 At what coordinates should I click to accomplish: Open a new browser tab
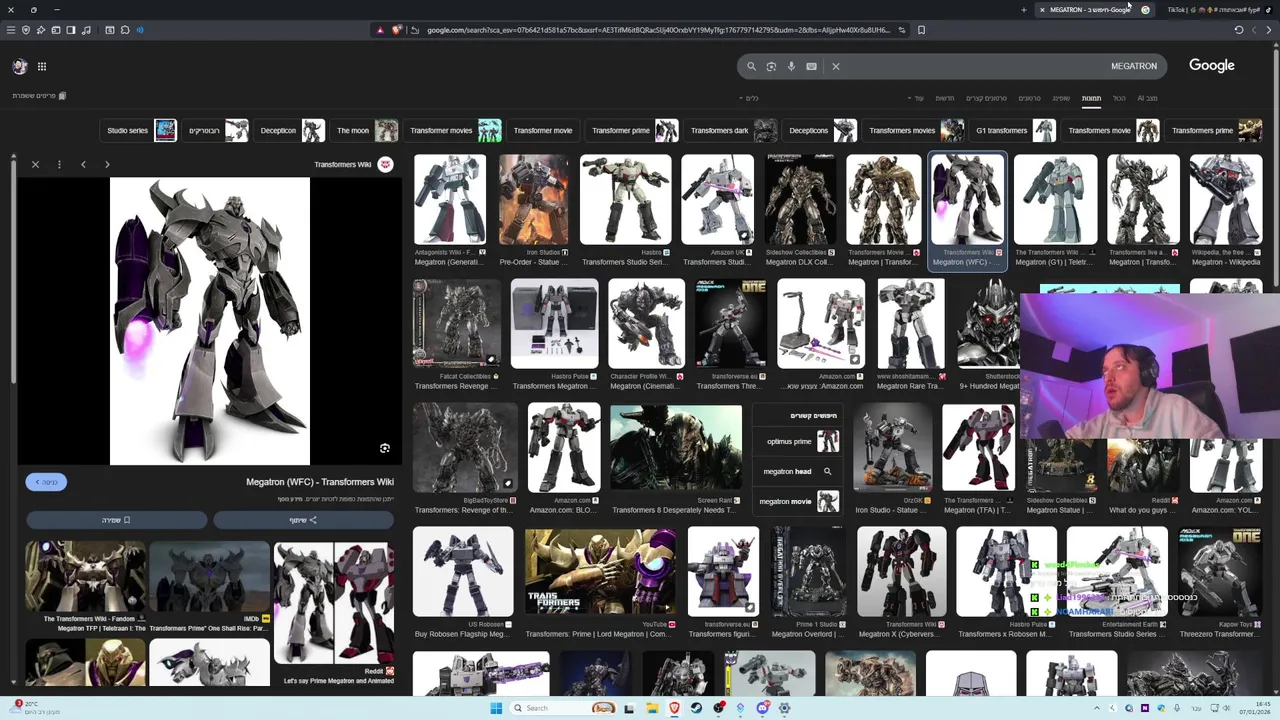pyautogui.click(x=1023, y=10)
